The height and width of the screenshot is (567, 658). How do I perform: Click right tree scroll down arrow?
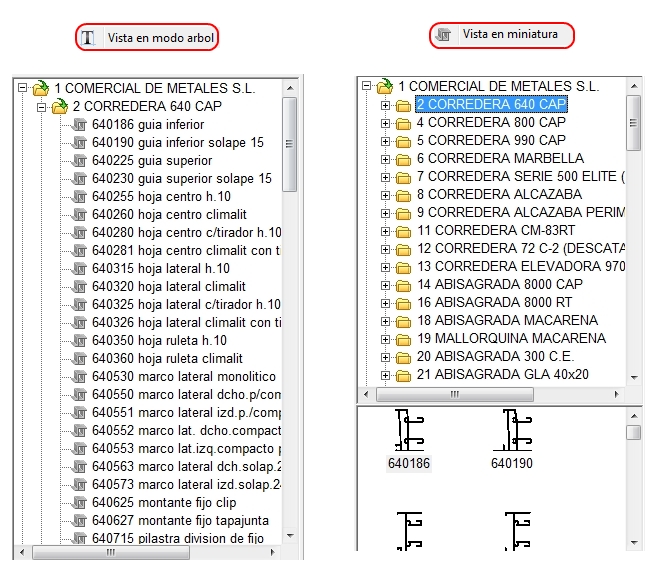coord(634,378)
